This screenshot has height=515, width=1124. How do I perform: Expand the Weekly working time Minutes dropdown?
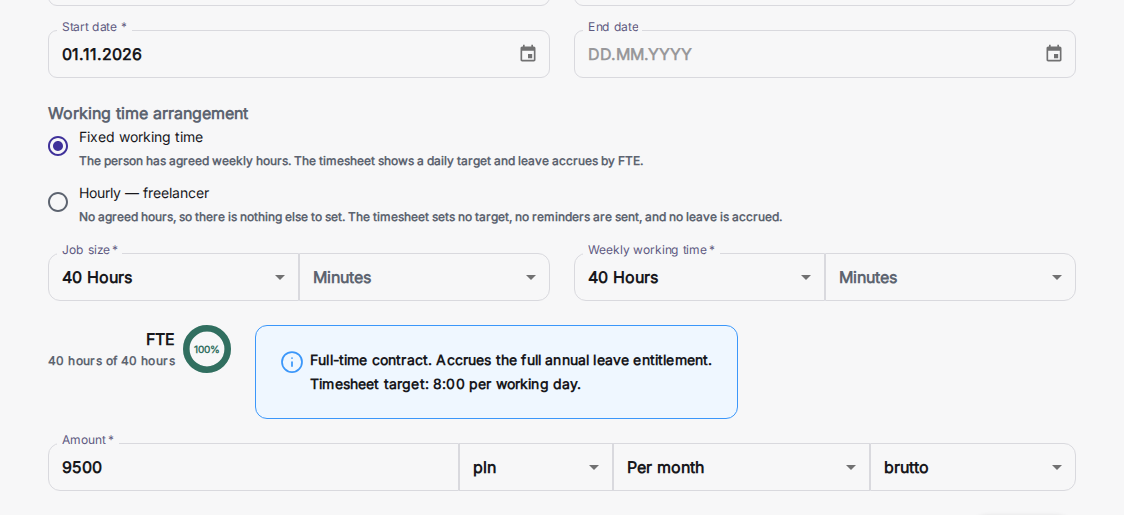click(951, 277)
